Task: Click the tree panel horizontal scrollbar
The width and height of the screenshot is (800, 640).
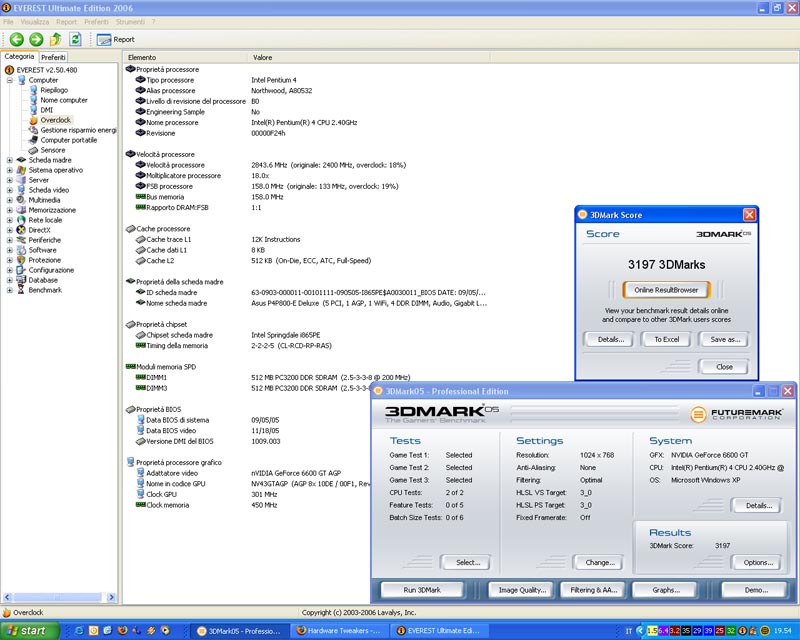Action: (60, 597)
